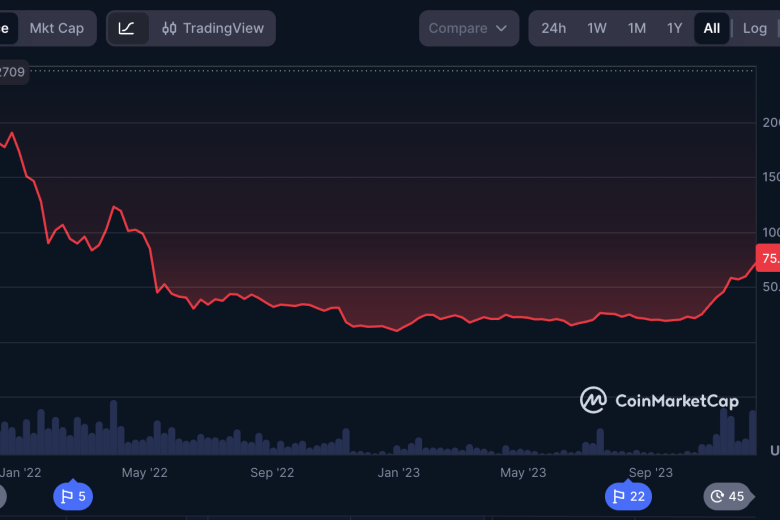Set time range to 1W

coord(597,28)
